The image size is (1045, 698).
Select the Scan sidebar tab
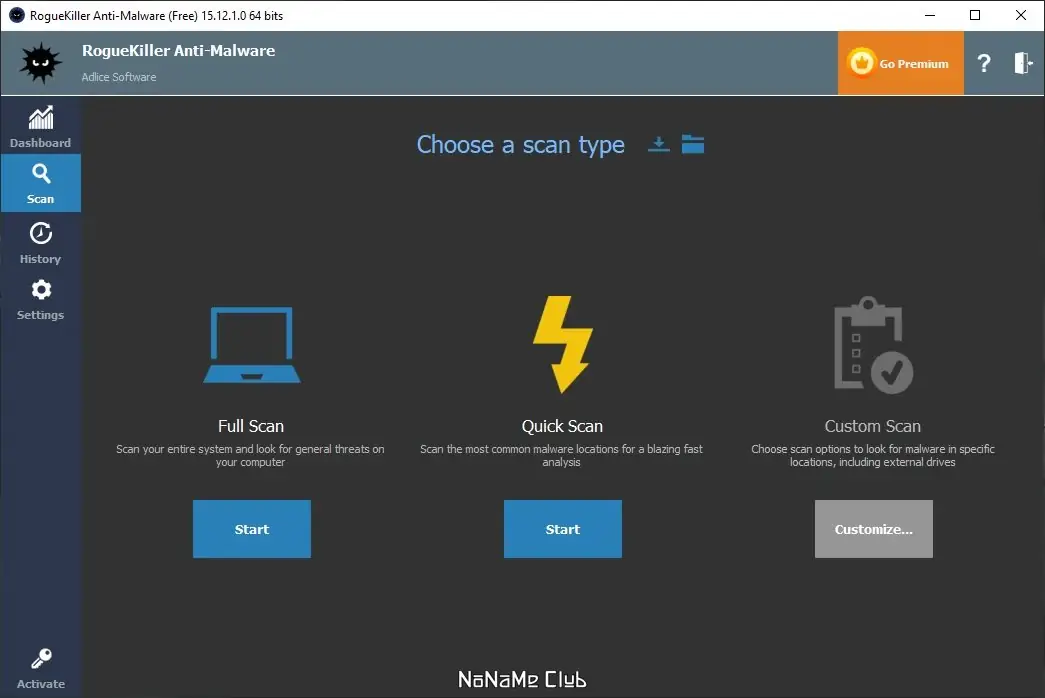click(x=41, y=183)
